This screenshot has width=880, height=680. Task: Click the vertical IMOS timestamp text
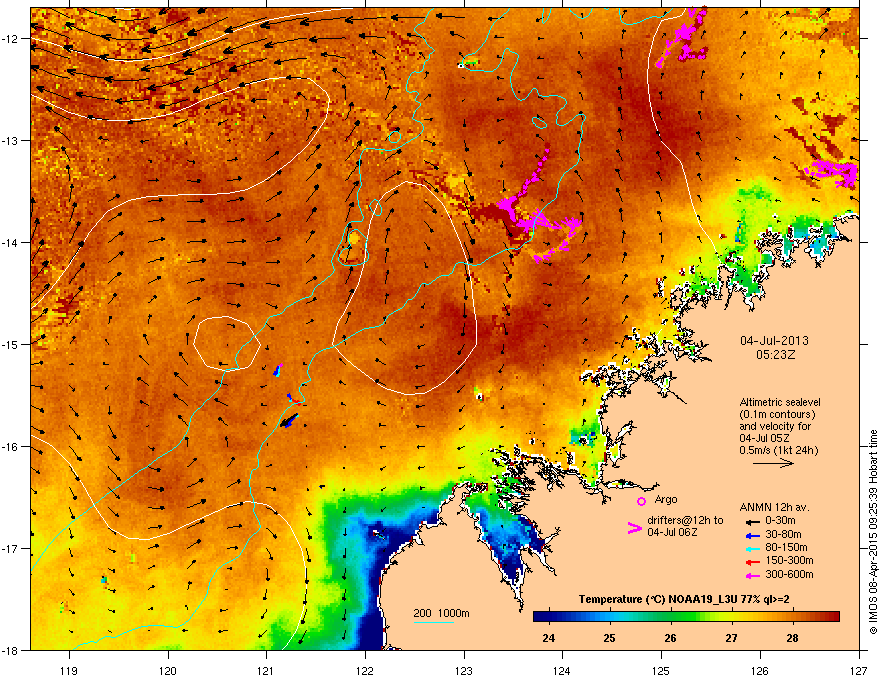pos(873,532)
